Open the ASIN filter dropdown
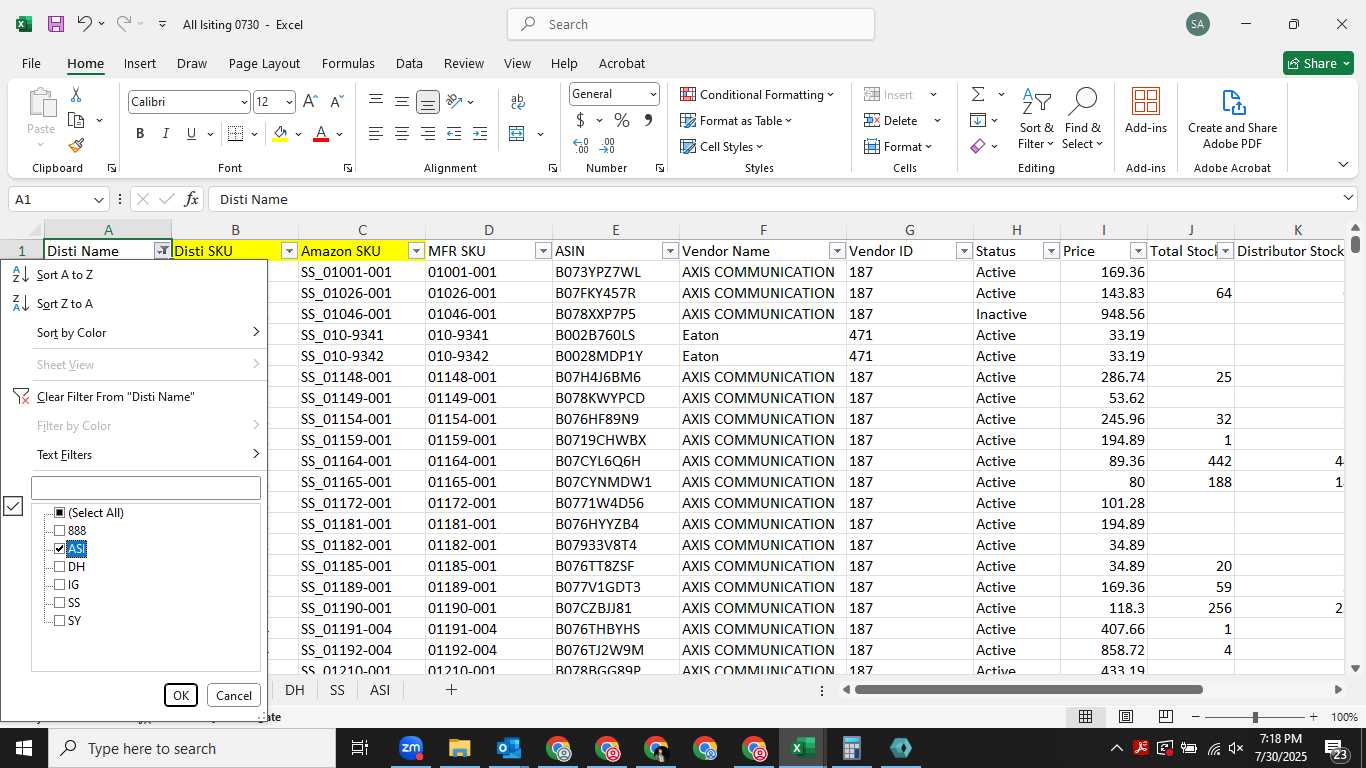The image size is (1366, 768). [x=670, y=251]
